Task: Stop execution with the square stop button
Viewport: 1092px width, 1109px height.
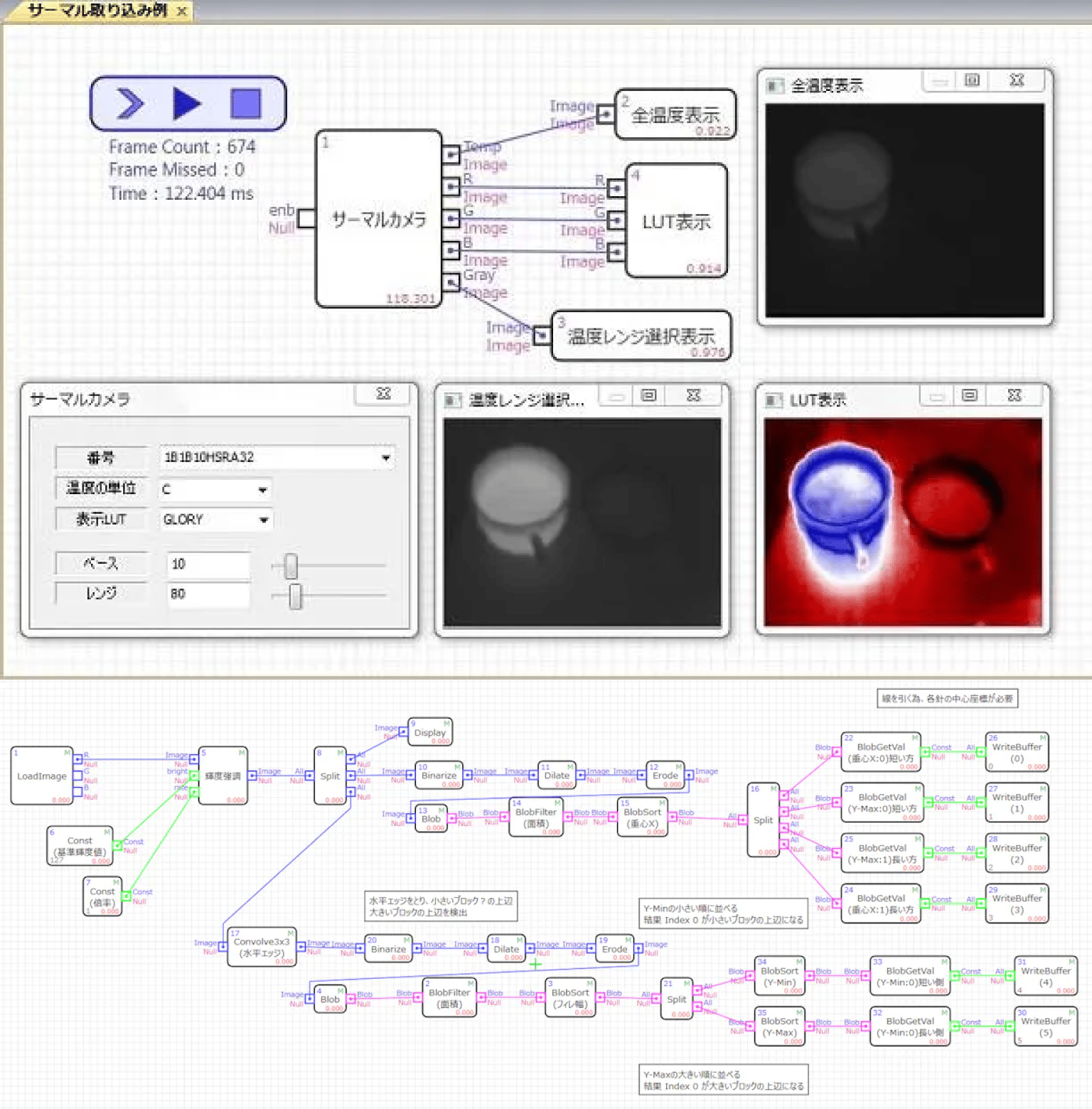Action: [246, 104]
